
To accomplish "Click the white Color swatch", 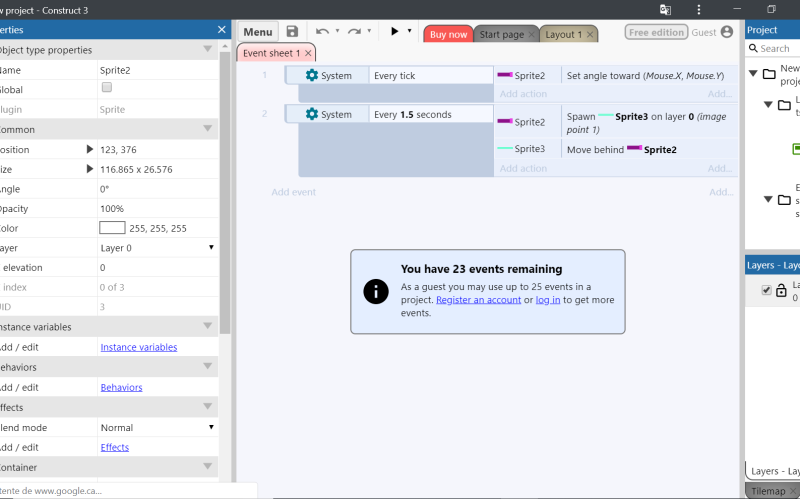I will [112, 228].
